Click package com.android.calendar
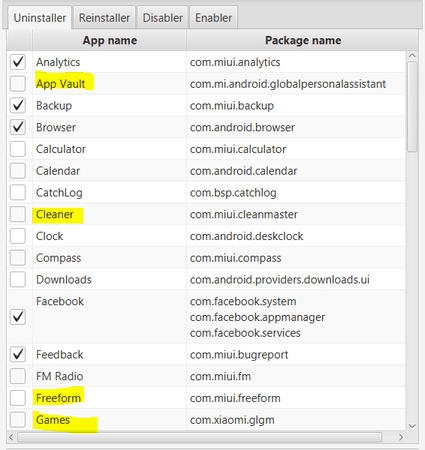Screen dimensions: 425x450 (243, 171)
